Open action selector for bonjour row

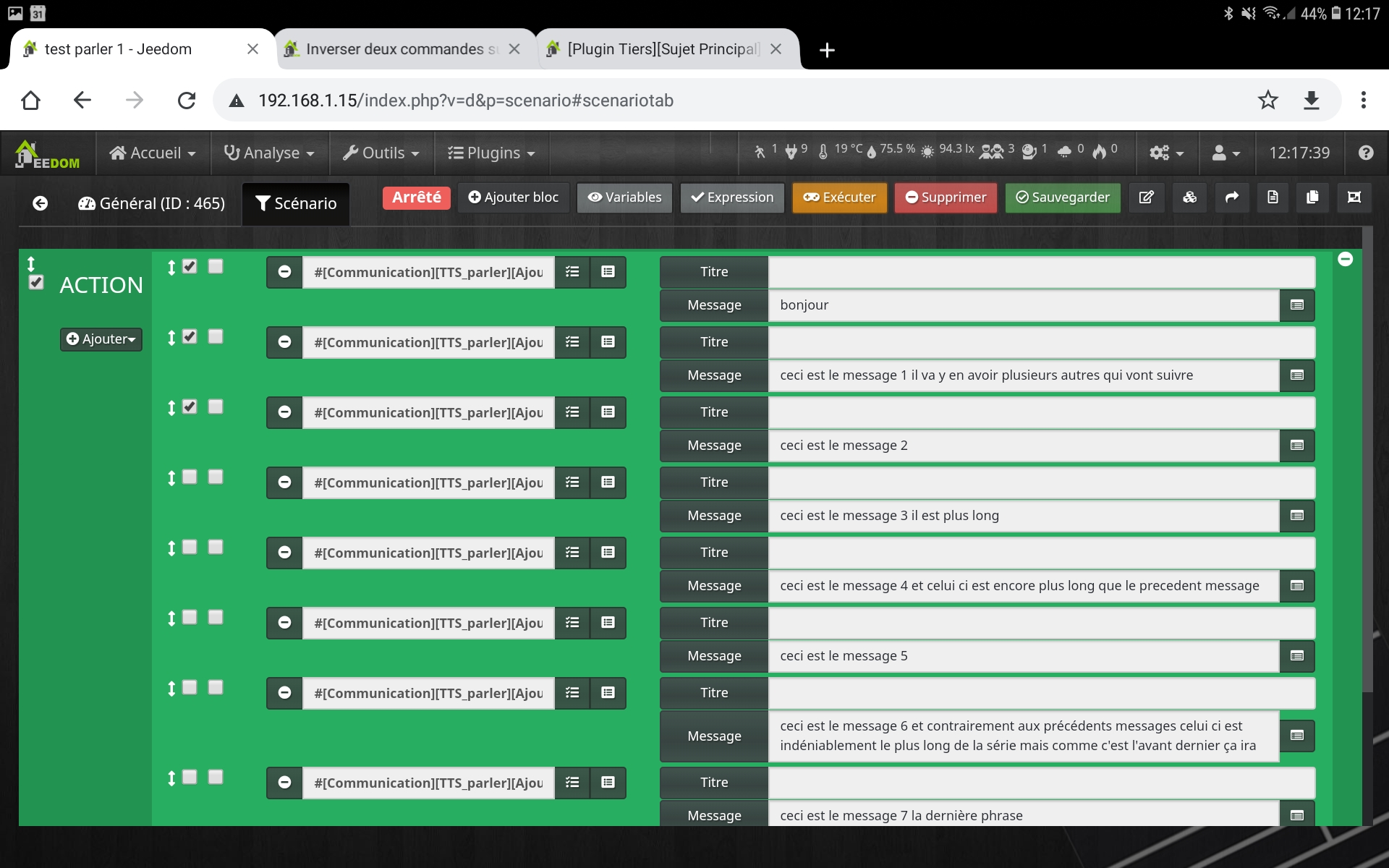tap(572, 272)
